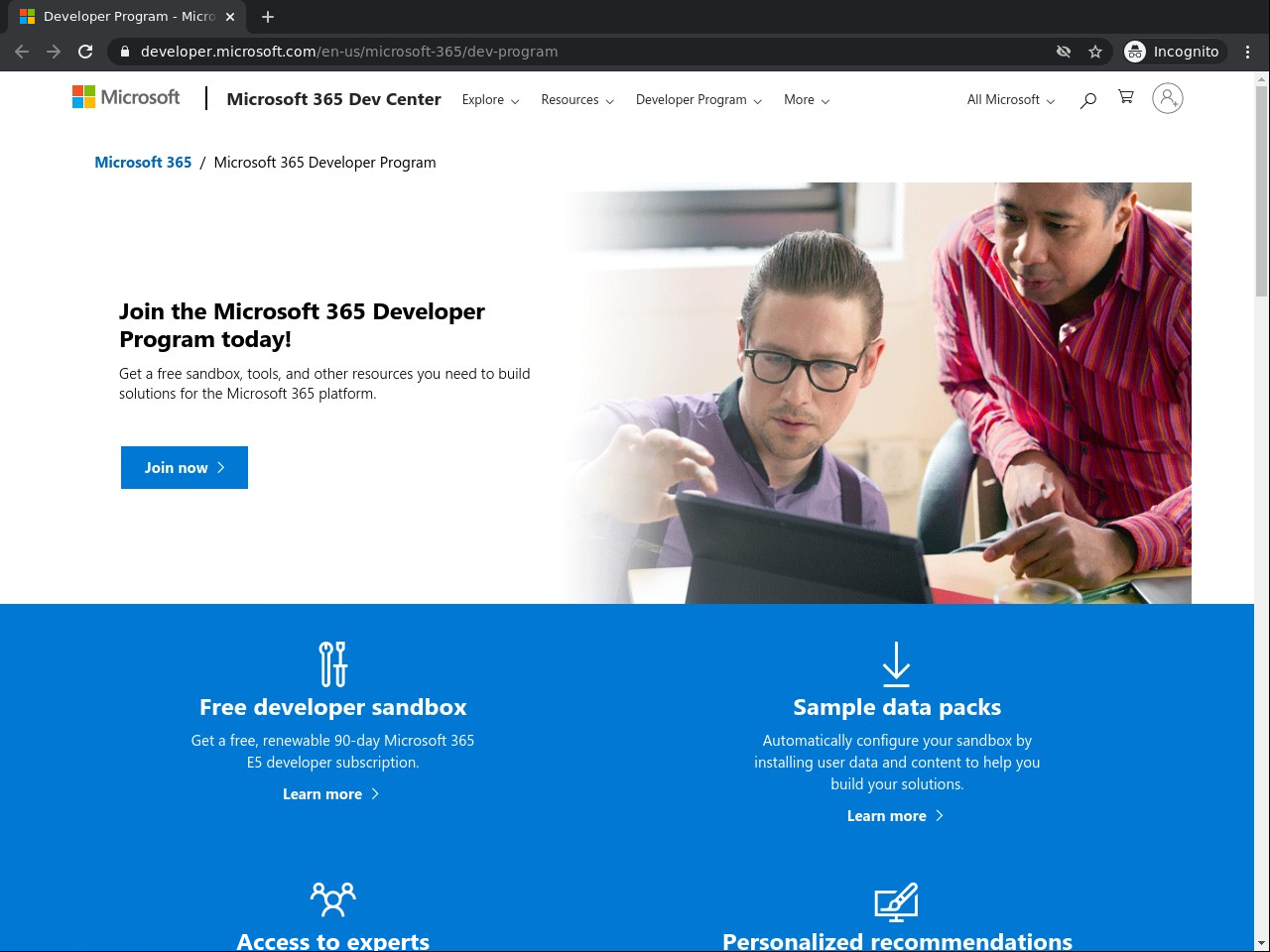Click the Personalized recommendations icon
The width and height of the screenshot is (1270, 952).
point(896,901)
